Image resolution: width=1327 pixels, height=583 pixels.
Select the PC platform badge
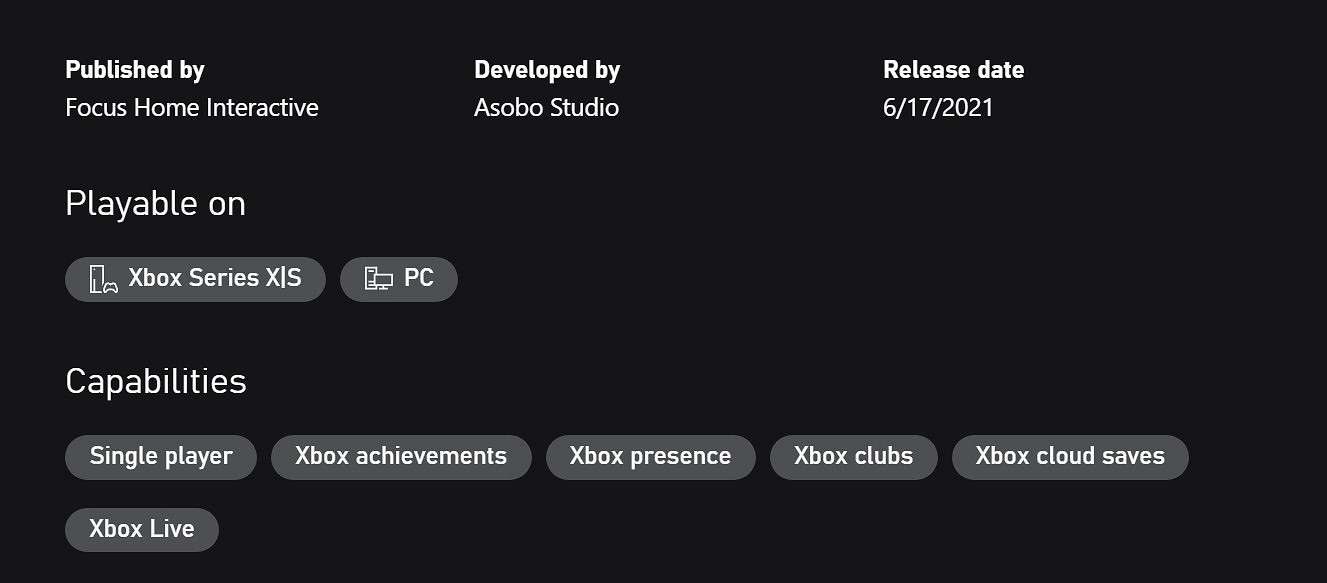pos(399,278)
